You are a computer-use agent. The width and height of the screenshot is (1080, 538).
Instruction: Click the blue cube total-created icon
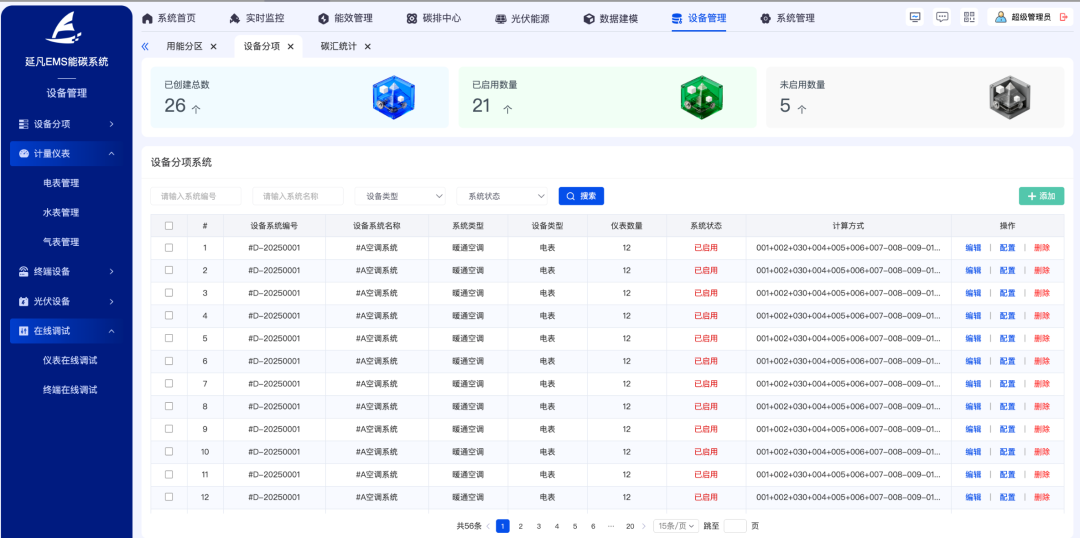point(393,97)
